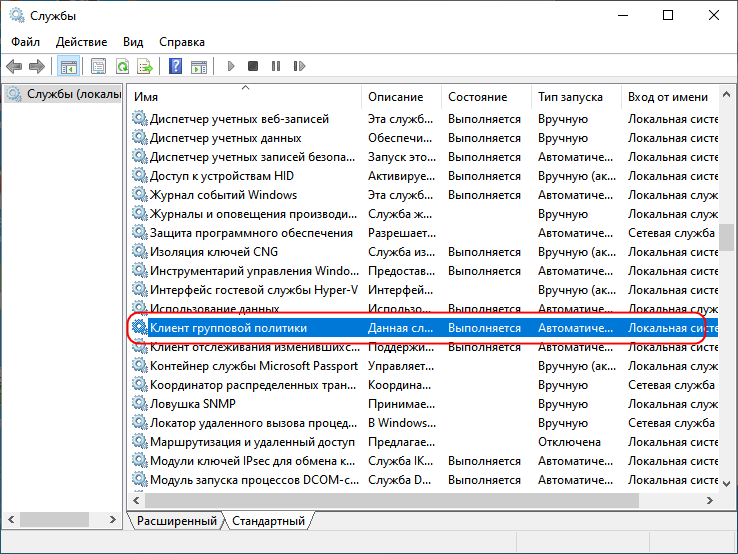Viewport: 738px width, 554px height.
Task: Open Properties via the toolbar icon
Action: [98, 67]
